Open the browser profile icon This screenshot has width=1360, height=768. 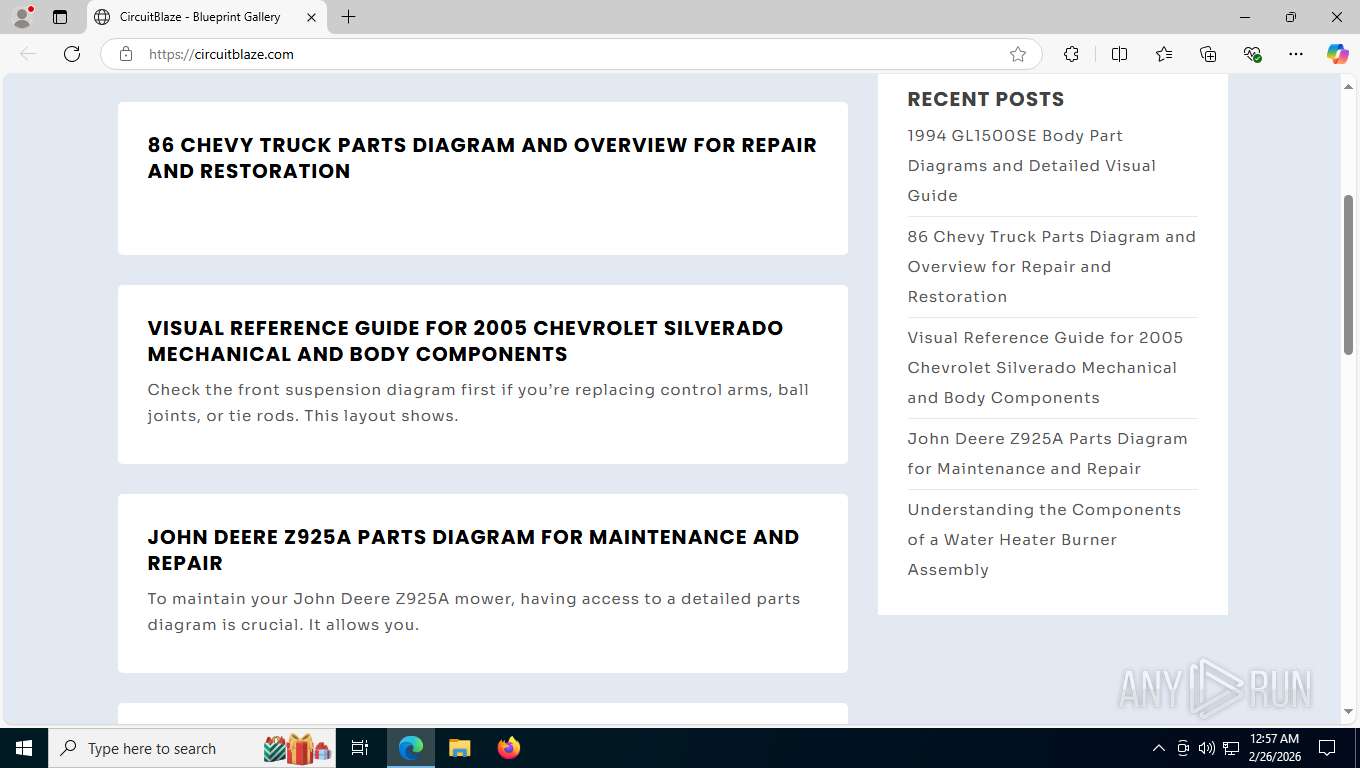(22, 17)
